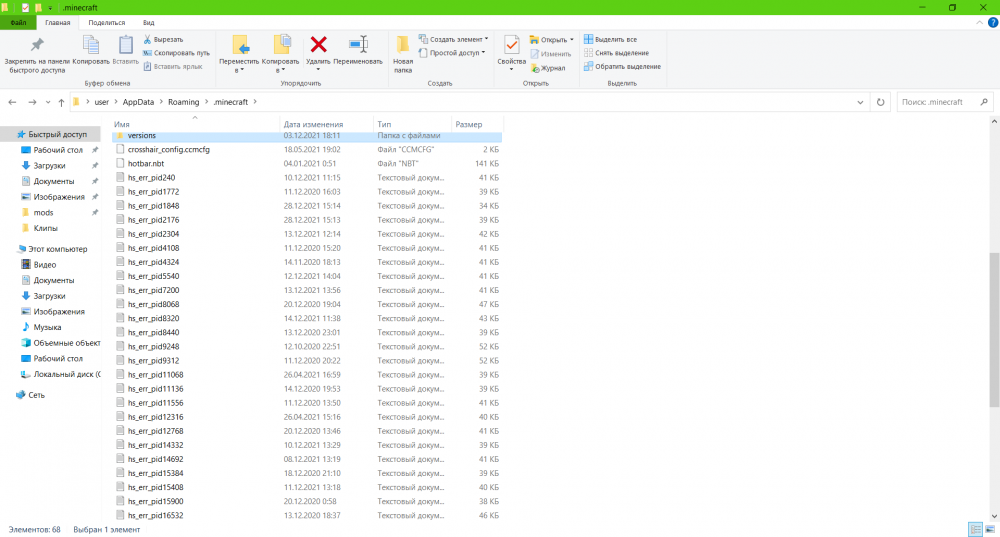Go up one folder level
This screenshot has width=1000, height=537.
pos(61,102)
